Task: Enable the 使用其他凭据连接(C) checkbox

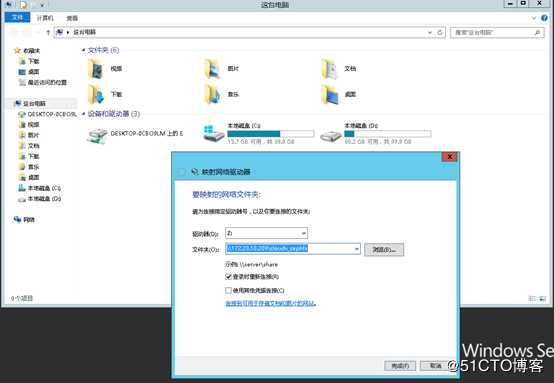Action: pos(228,290)
